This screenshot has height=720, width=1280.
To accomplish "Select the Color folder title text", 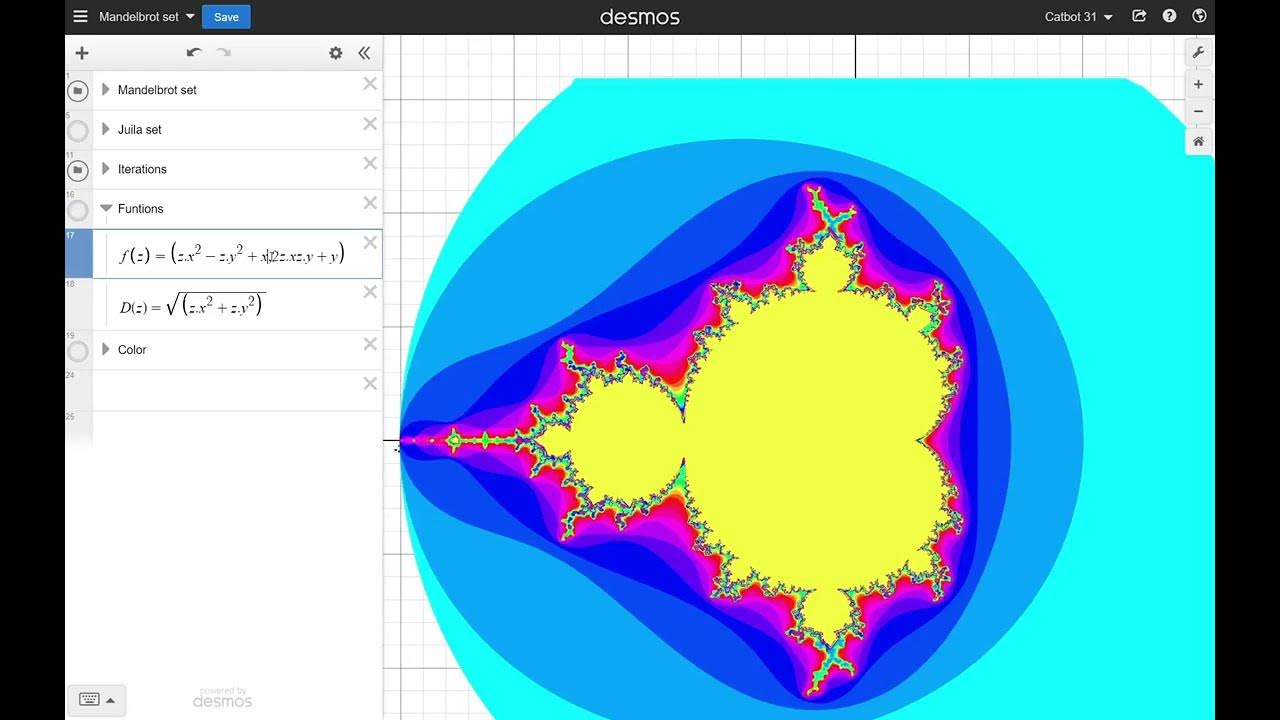I will pyautogui.click(x=132, y=350).
